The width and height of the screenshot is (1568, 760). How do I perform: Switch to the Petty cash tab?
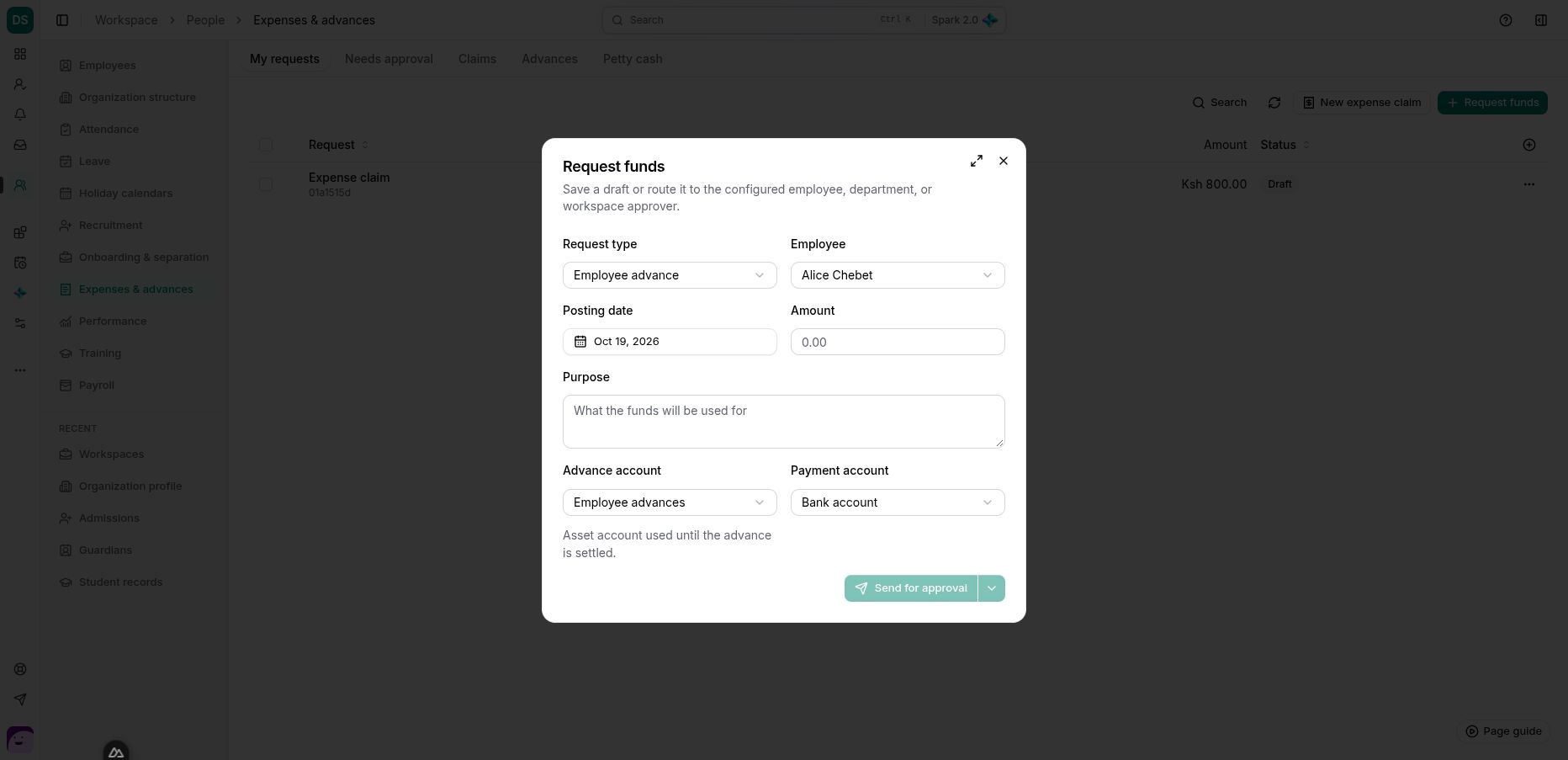coord(633,59)
